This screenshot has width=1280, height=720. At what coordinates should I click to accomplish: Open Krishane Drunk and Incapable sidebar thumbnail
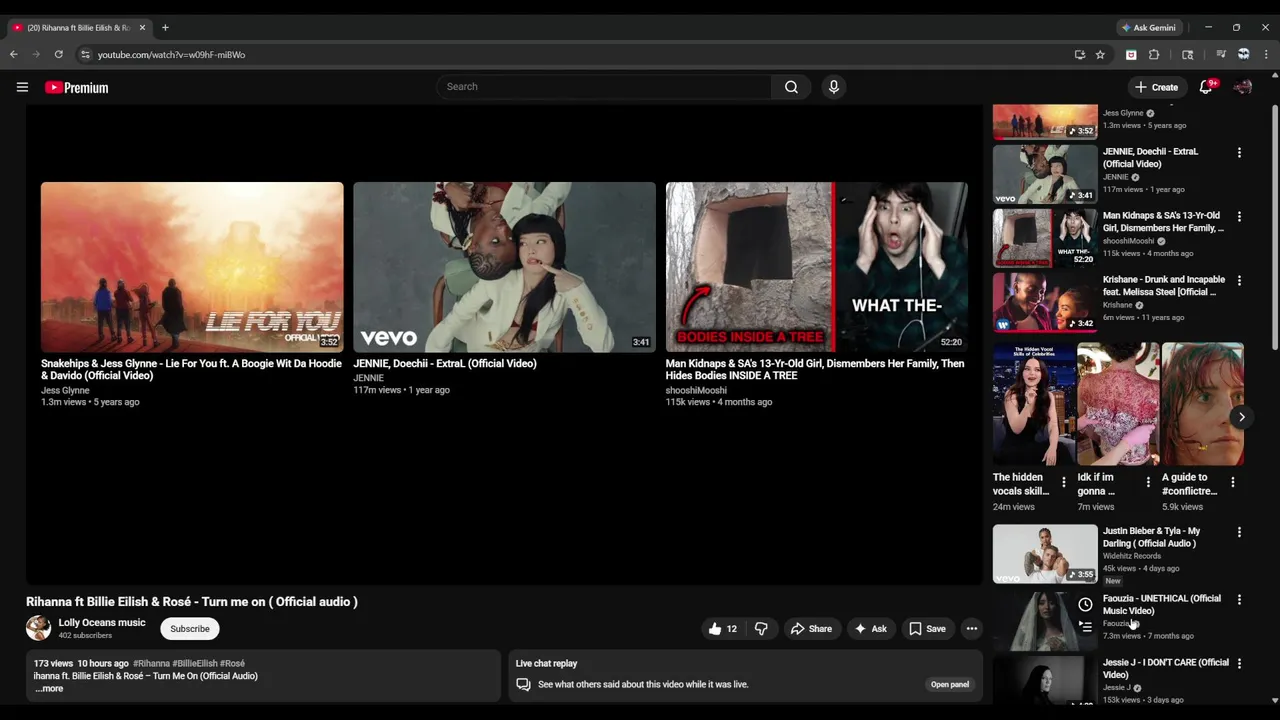tap(1045, 302)
